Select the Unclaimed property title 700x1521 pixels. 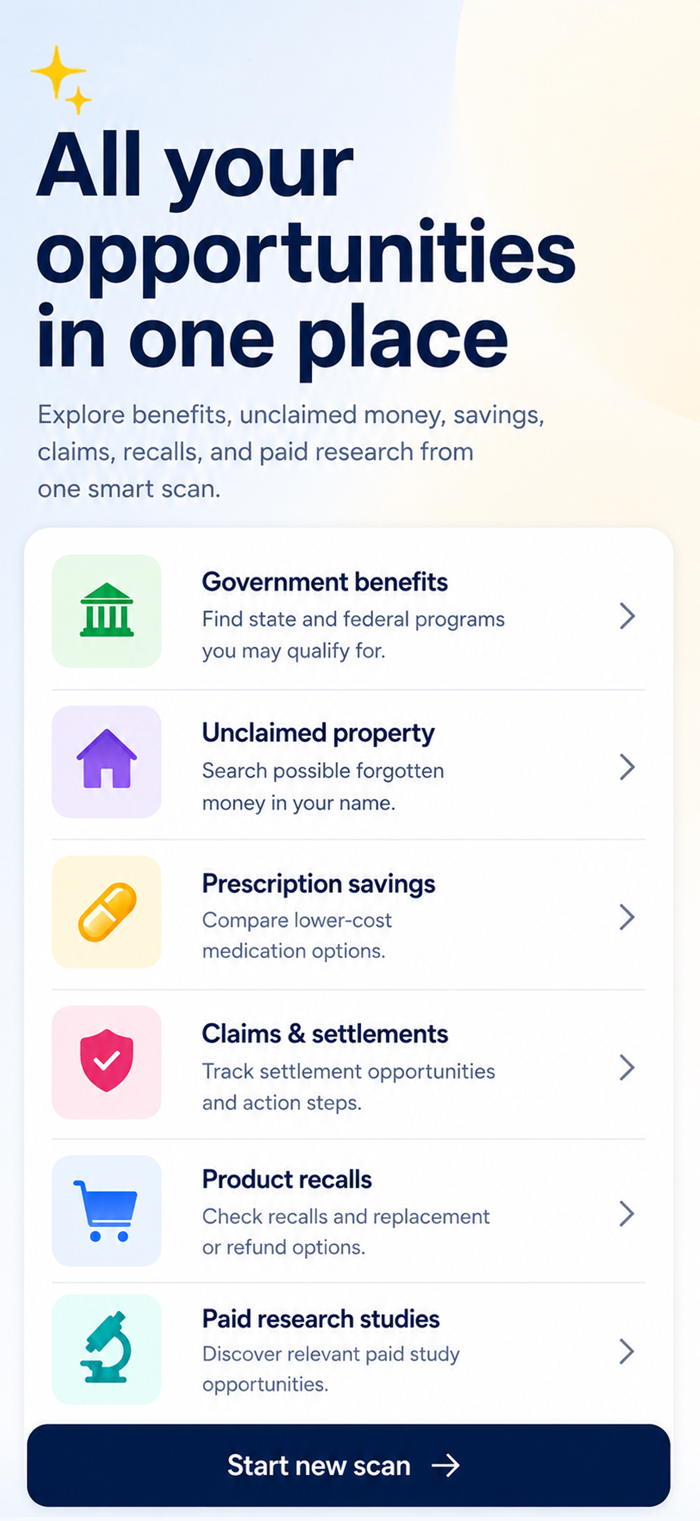(x=318, y=733)
